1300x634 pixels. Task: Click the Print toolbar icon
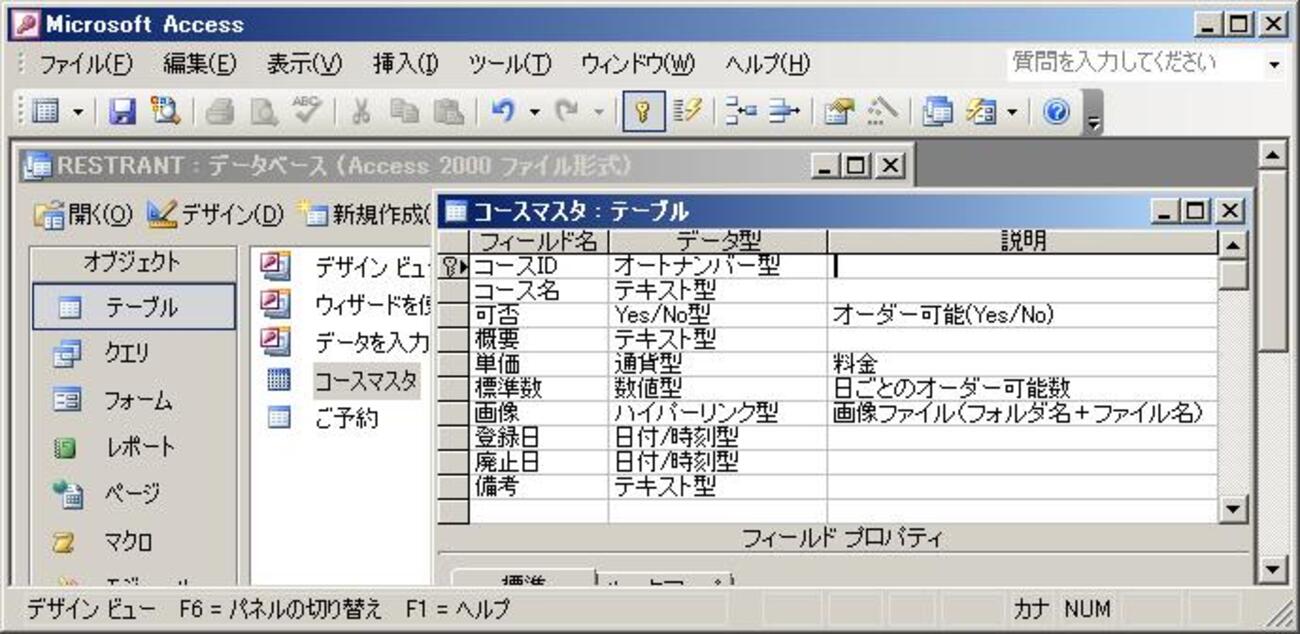coord(219,112)
